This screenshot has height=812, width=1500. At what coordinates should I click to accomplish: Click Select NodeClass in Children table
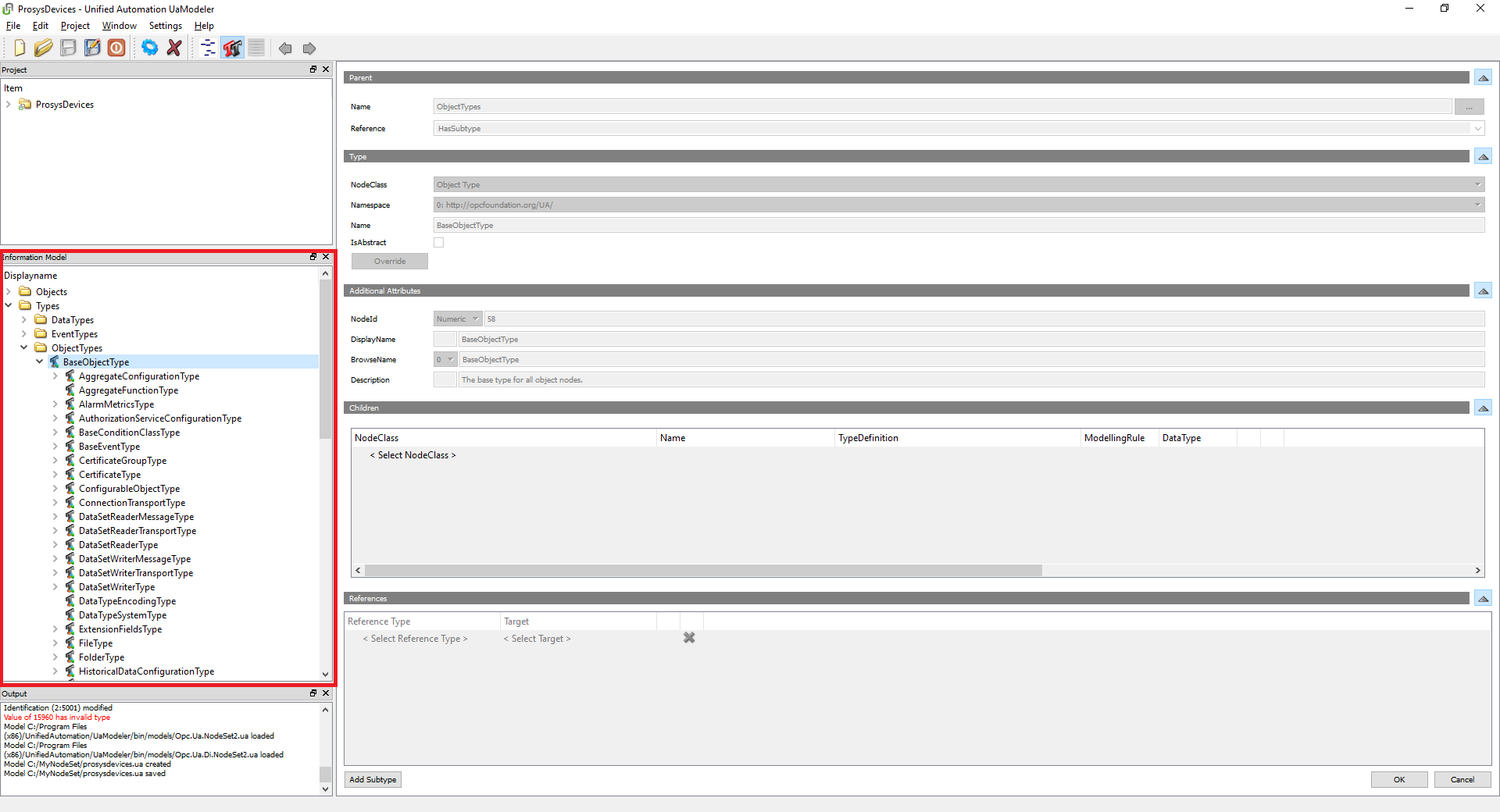click(x=413, y=455)
